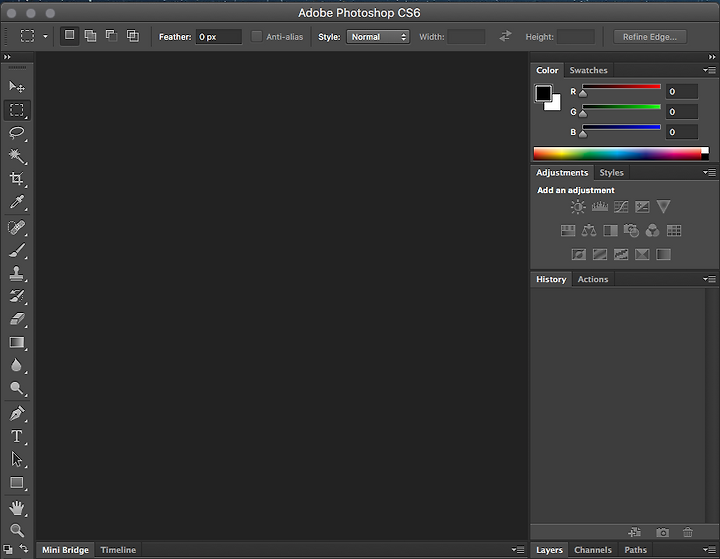Open the History panel flyout menu
This screenshot has width=720, height=559.
709,279
